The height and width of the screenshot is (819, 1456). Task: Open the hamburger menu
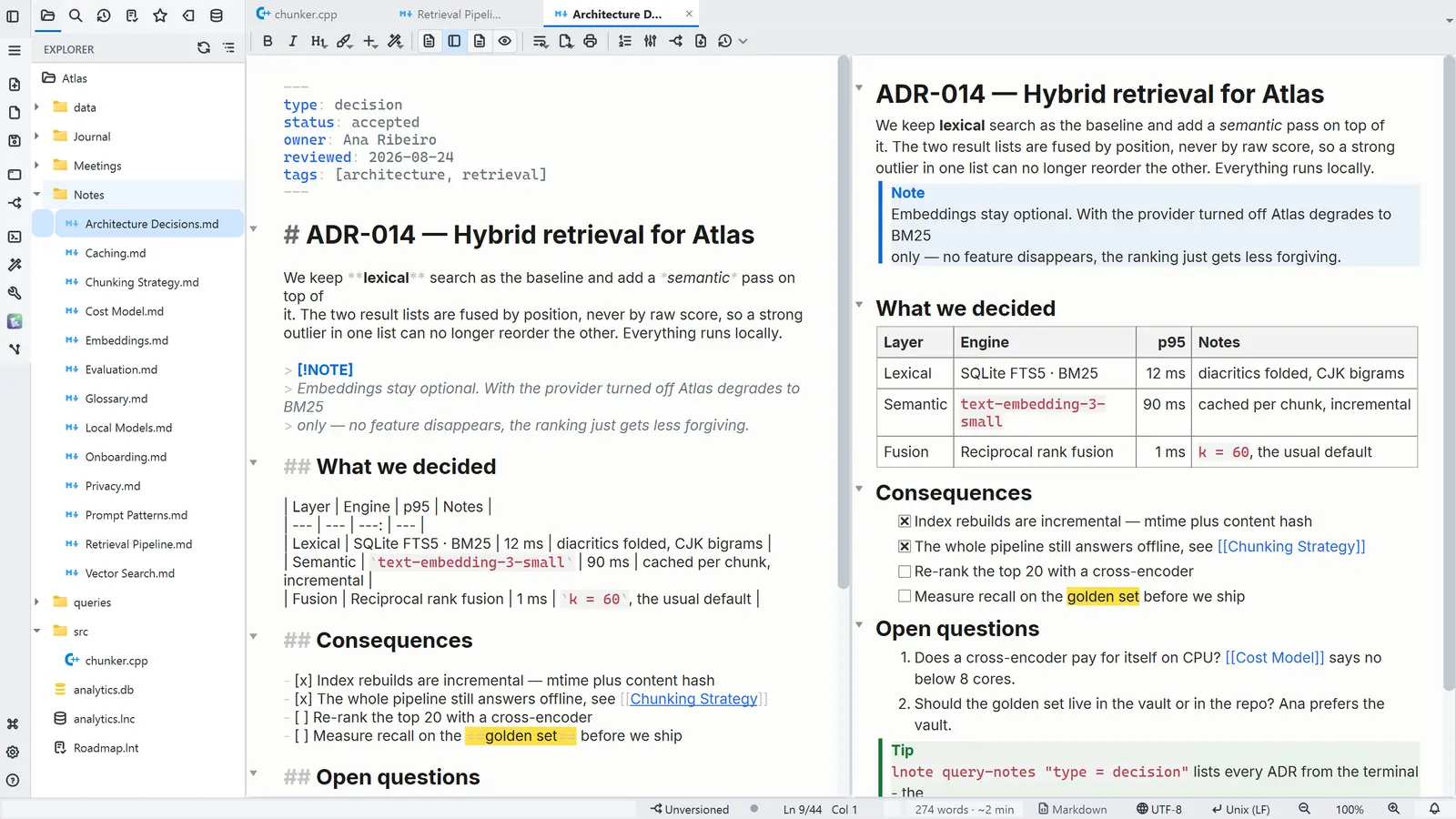(15, 51)
